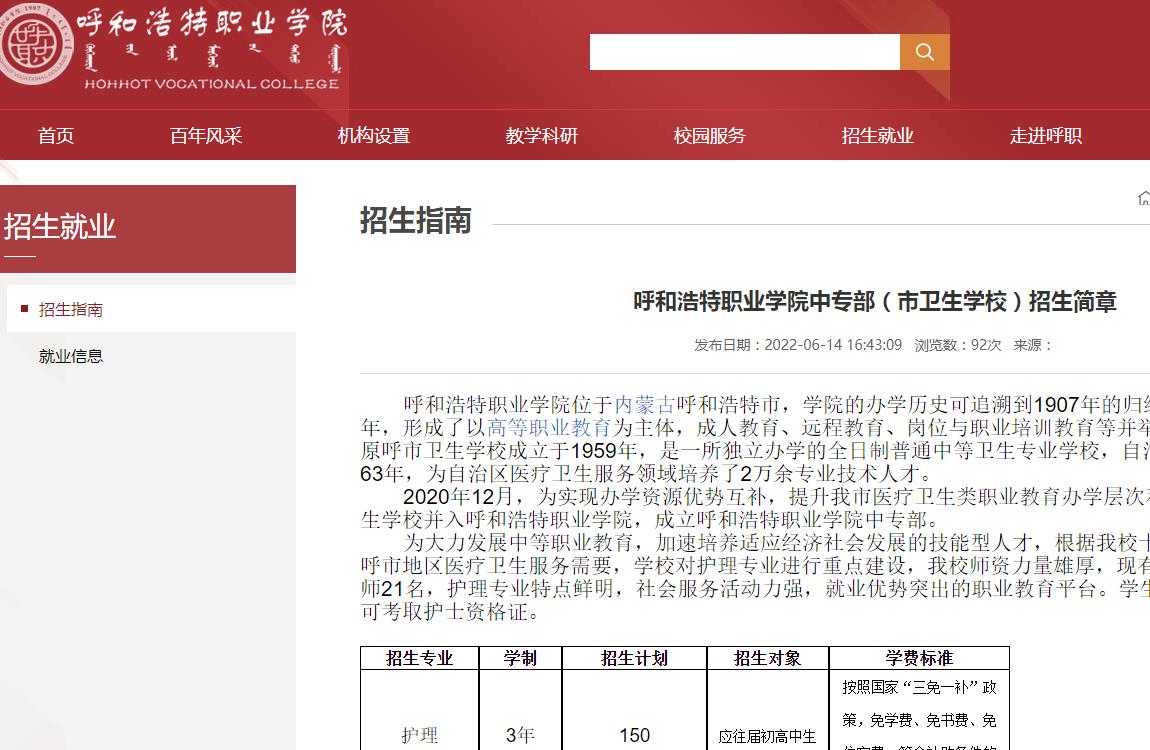The height and width of the screenshot is (750, 1150).
Task: Open the 首页 navigation item
Action: click(56, 136)
